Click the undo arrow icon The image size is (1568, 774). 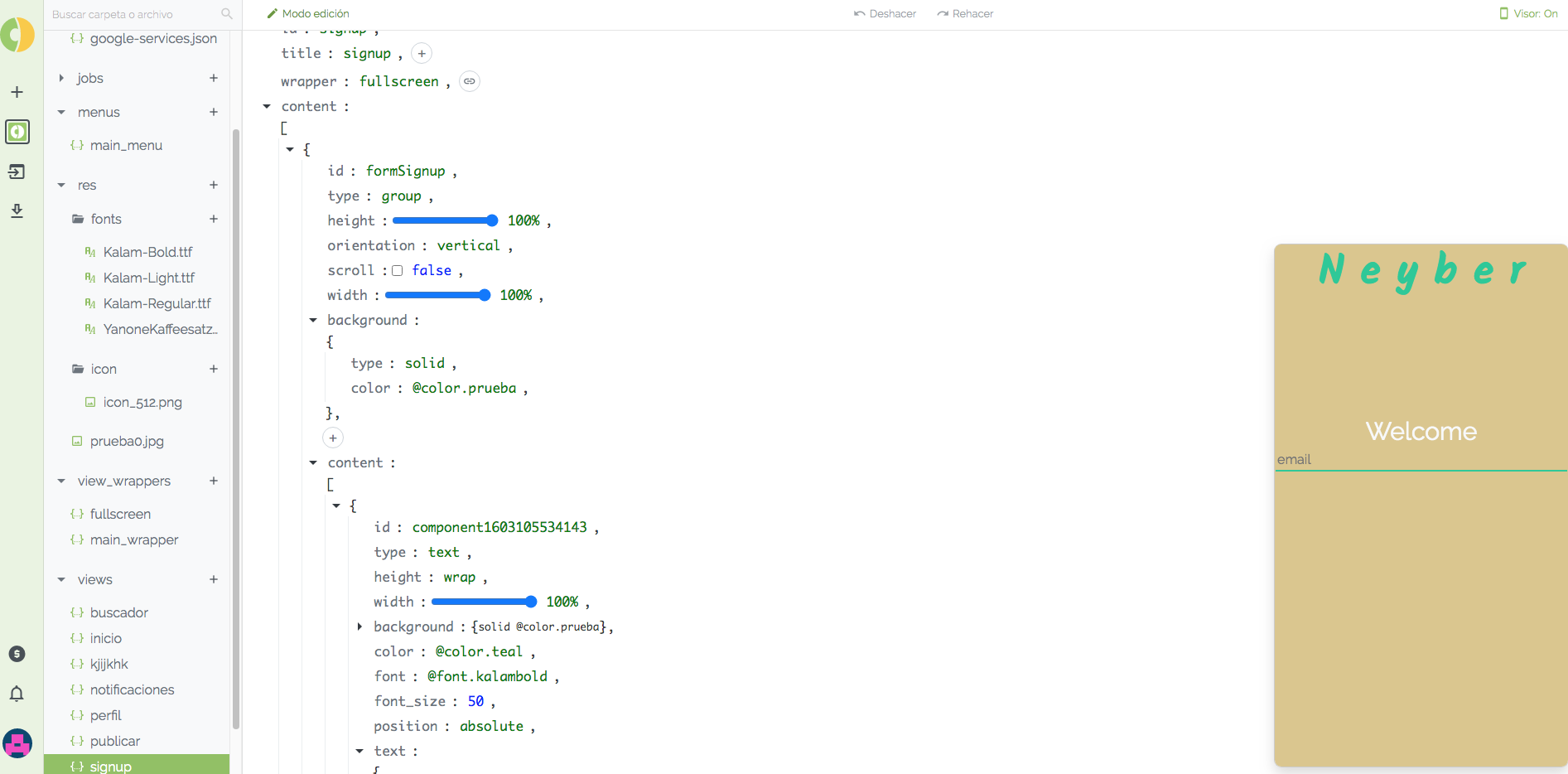[x=860, y=14]
